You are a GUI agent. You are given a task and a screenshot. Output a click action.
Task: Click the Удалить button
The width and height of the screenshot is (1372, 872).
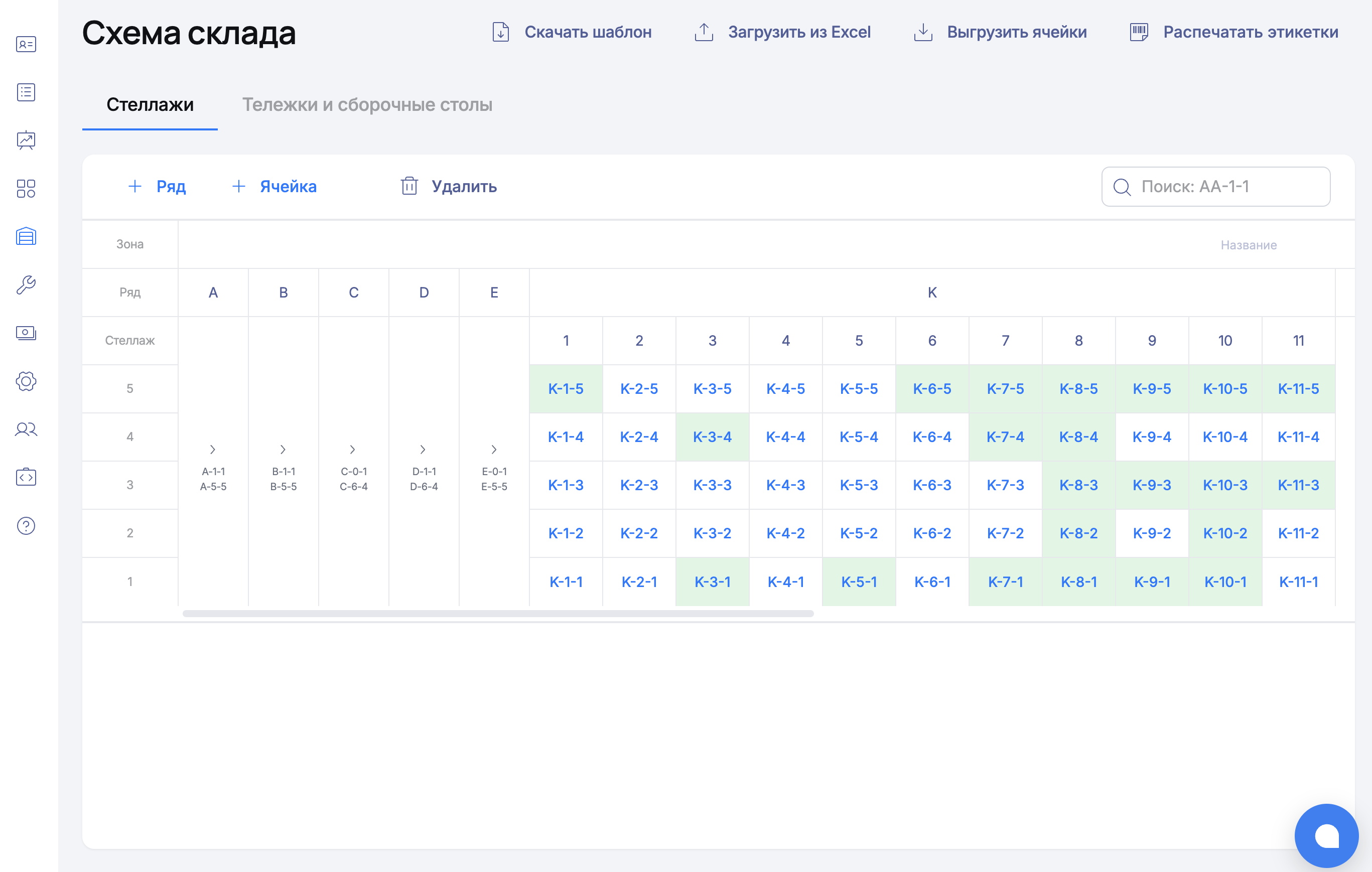(x=449, y=186)
